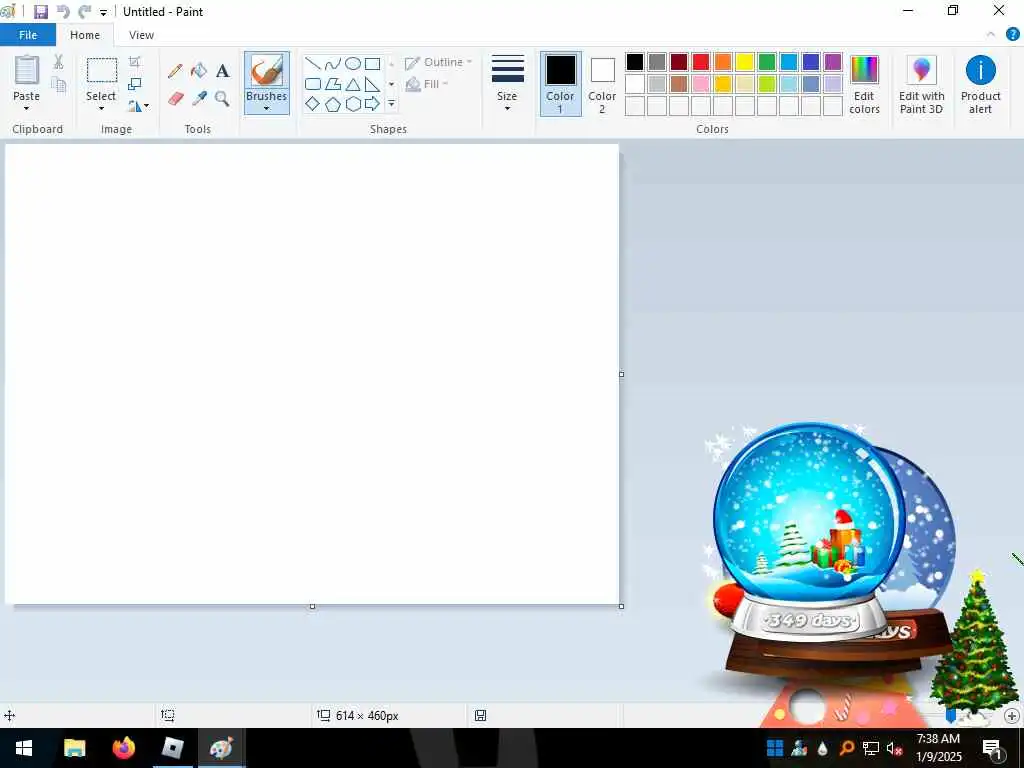Click the Copy icon in Clipboard group
This screenshot has width=1024, height=768.
58,84
